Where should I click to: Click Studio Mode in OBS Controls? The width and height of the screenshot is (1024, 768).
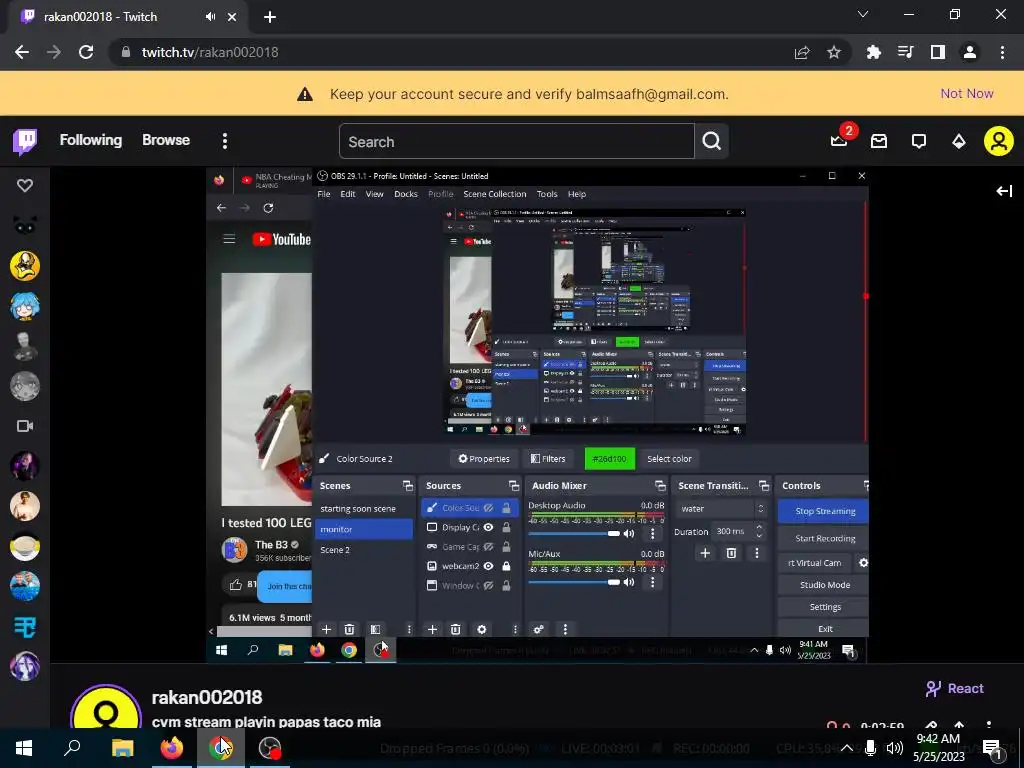point(824,584)
